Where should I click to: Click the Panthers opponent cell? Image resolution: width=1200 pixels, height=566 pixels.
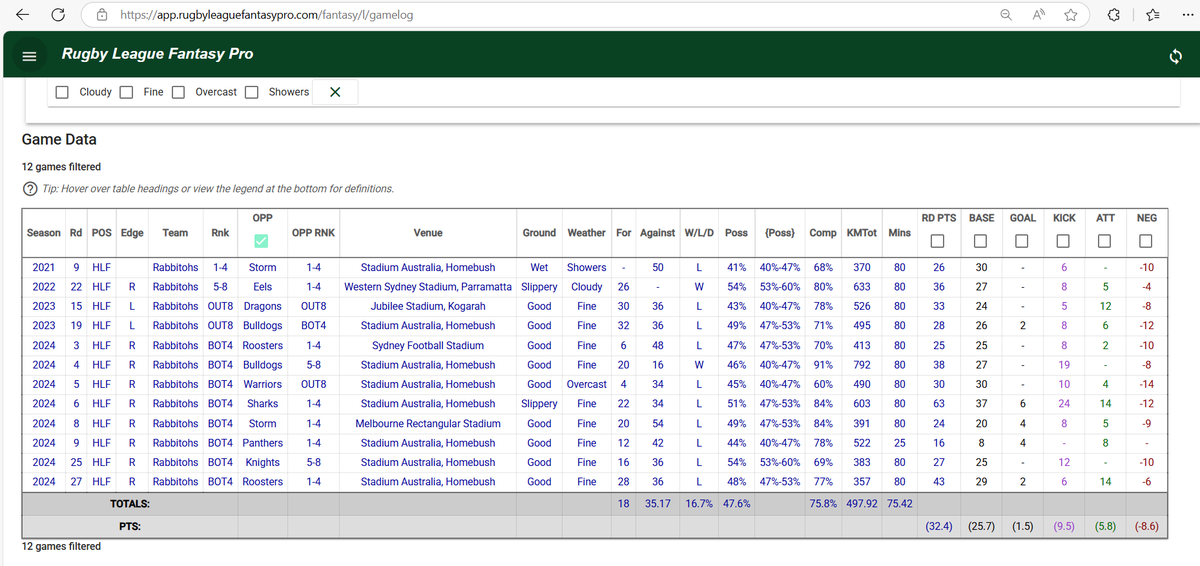point(262,443)
